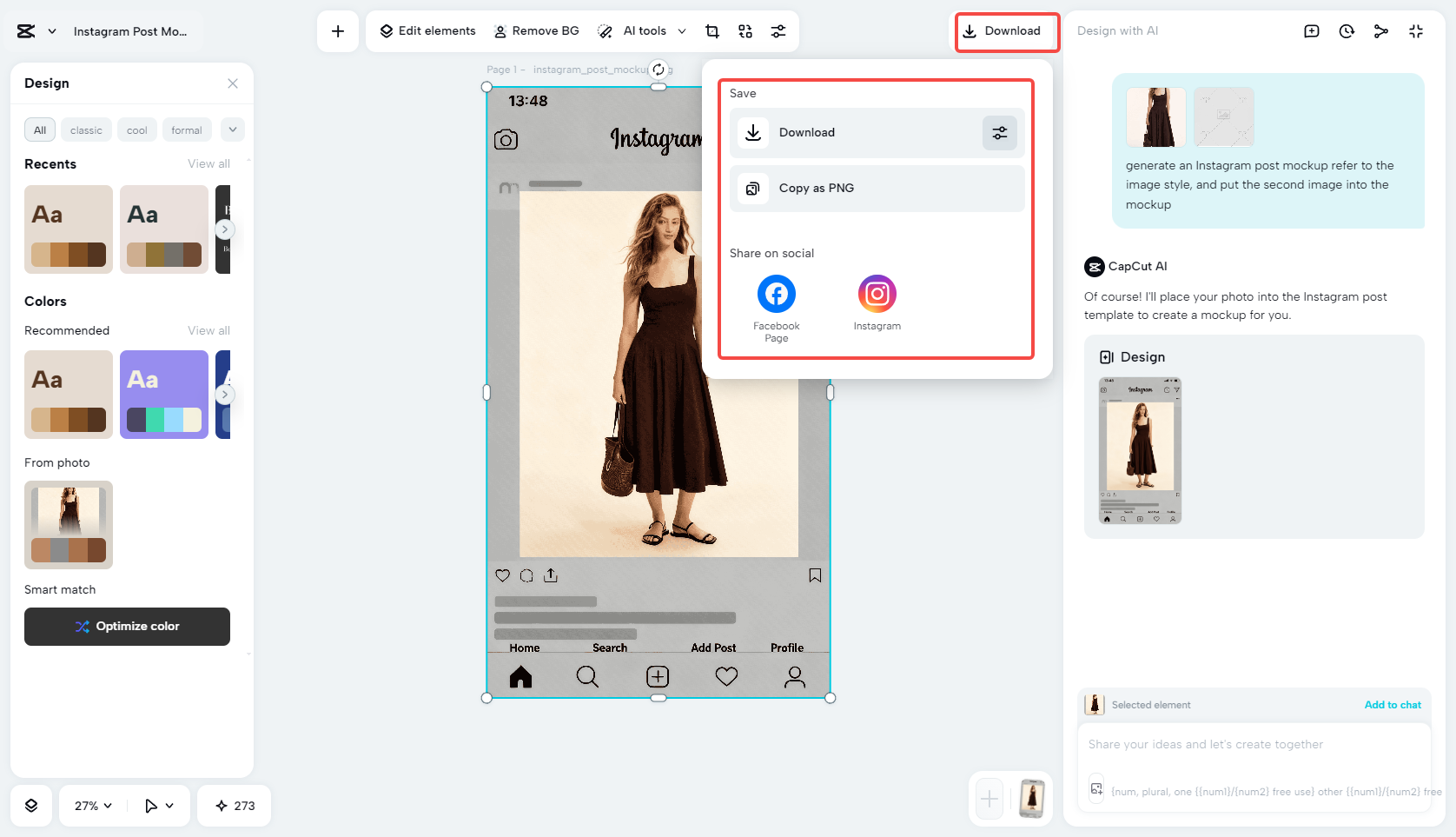1456x837 pixels.
Task: Select the purple recommended color palette
Action: [163, 394]
